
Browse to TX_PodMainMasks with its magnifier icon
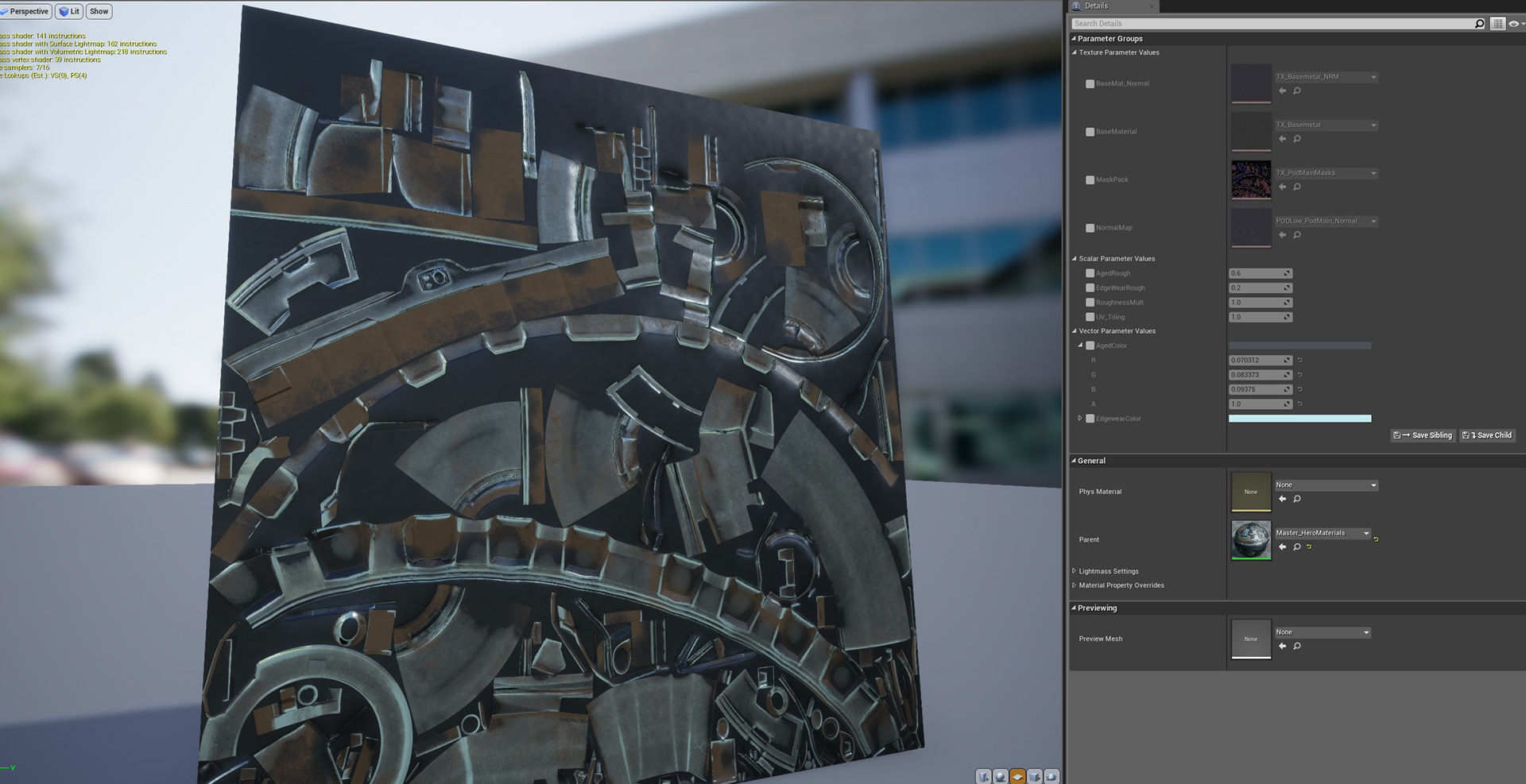pyautogui.click(x=1297, y=187)
